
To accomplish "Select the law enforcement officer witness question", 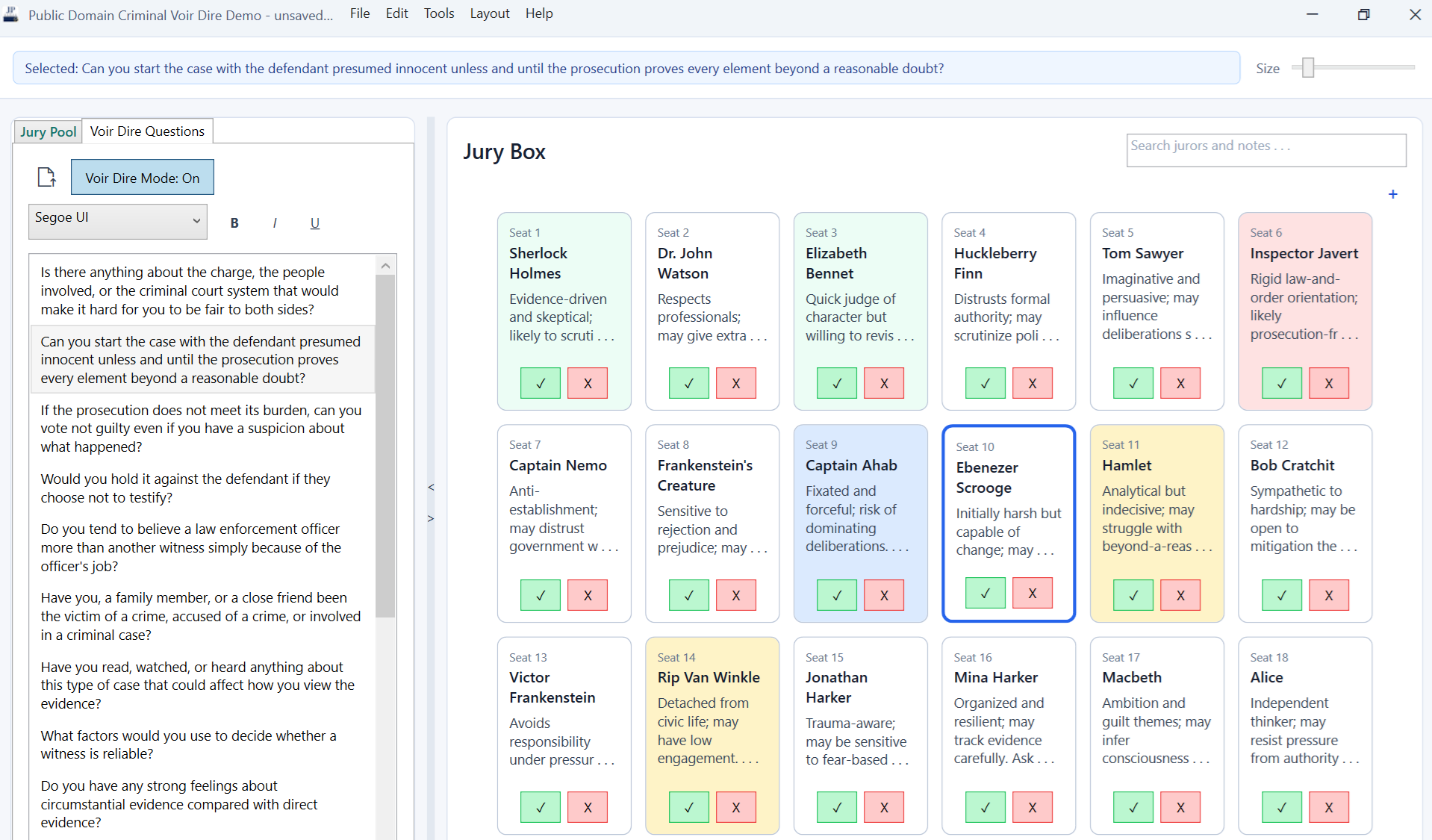I will (x=202, y=547).
